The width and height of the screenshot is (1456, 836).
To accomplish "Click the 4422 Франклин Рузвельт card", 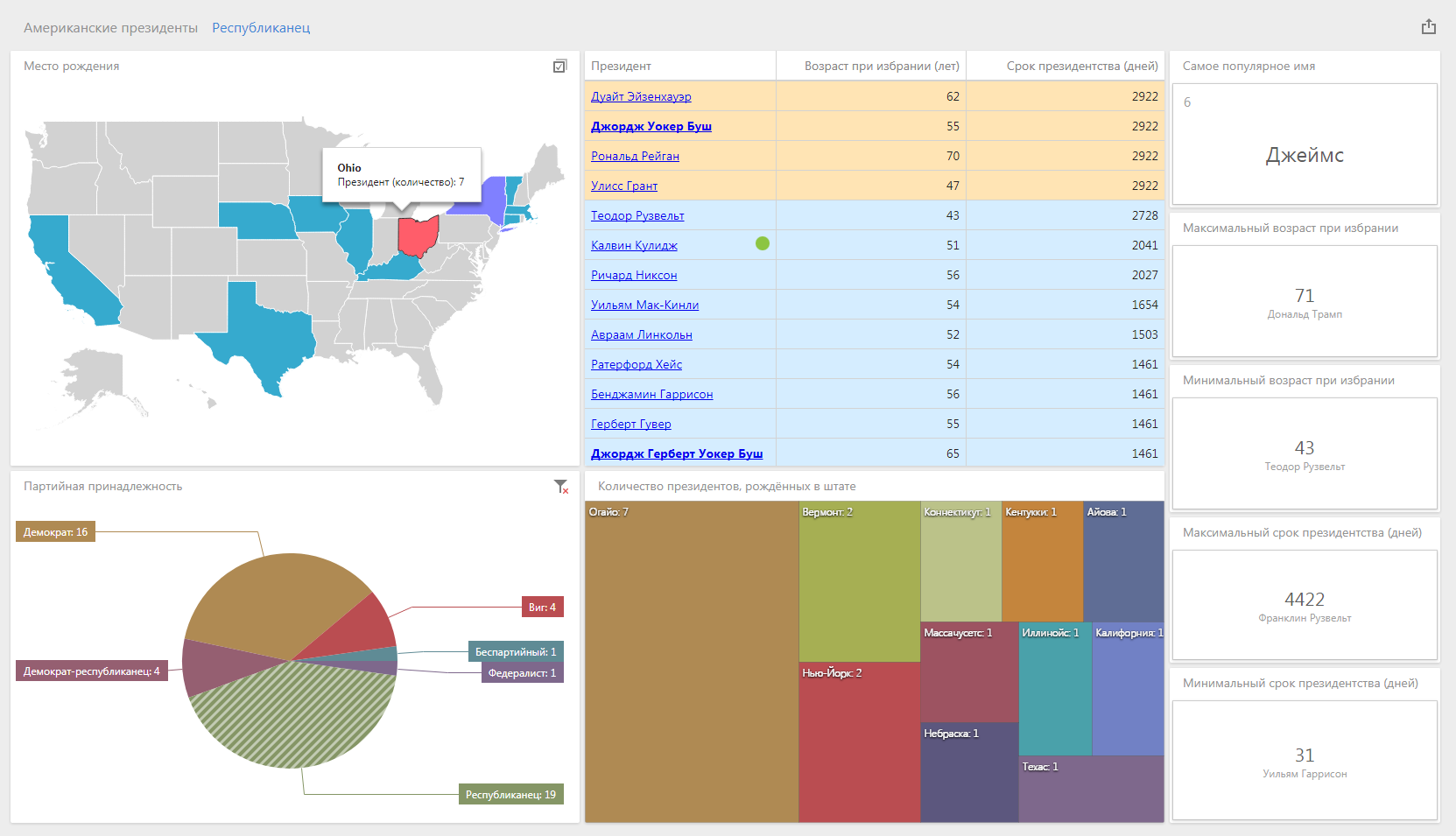I will click(1305, 605).
